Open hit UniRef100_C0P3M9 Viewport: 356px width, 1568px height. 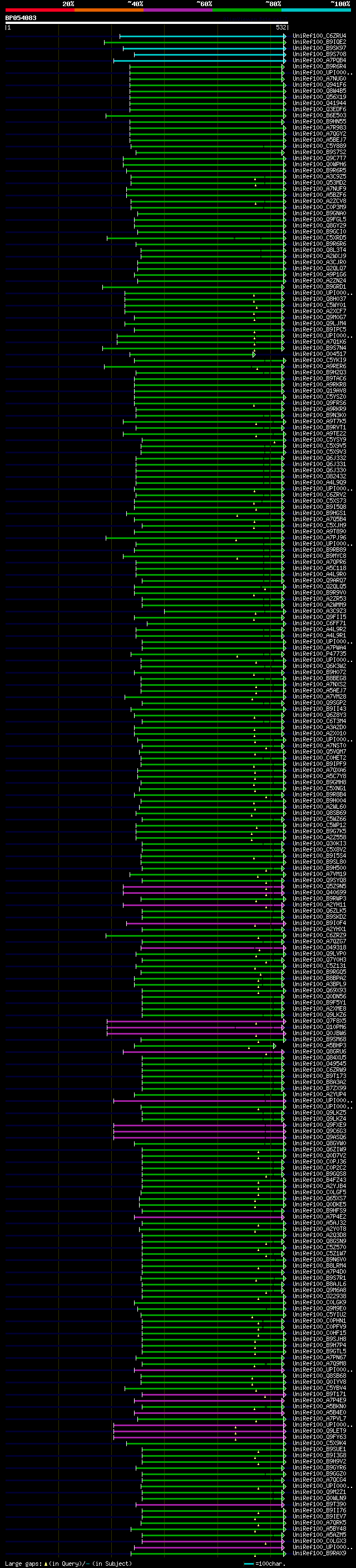tap(319, 207)
